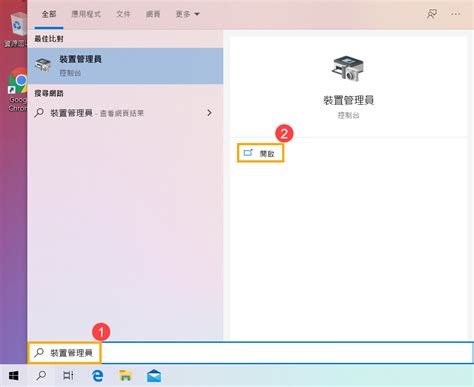Launch Microsoft Edge from taskbar
The height and width of the screenshot is (387, 474).
(97, 376)
